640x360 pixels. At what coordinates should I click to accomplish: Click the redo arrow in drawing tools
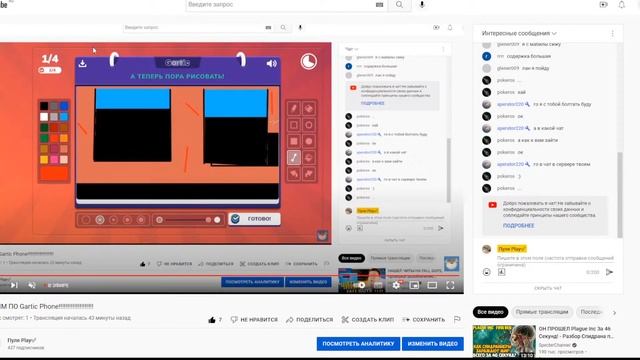[x=309, y=174]
